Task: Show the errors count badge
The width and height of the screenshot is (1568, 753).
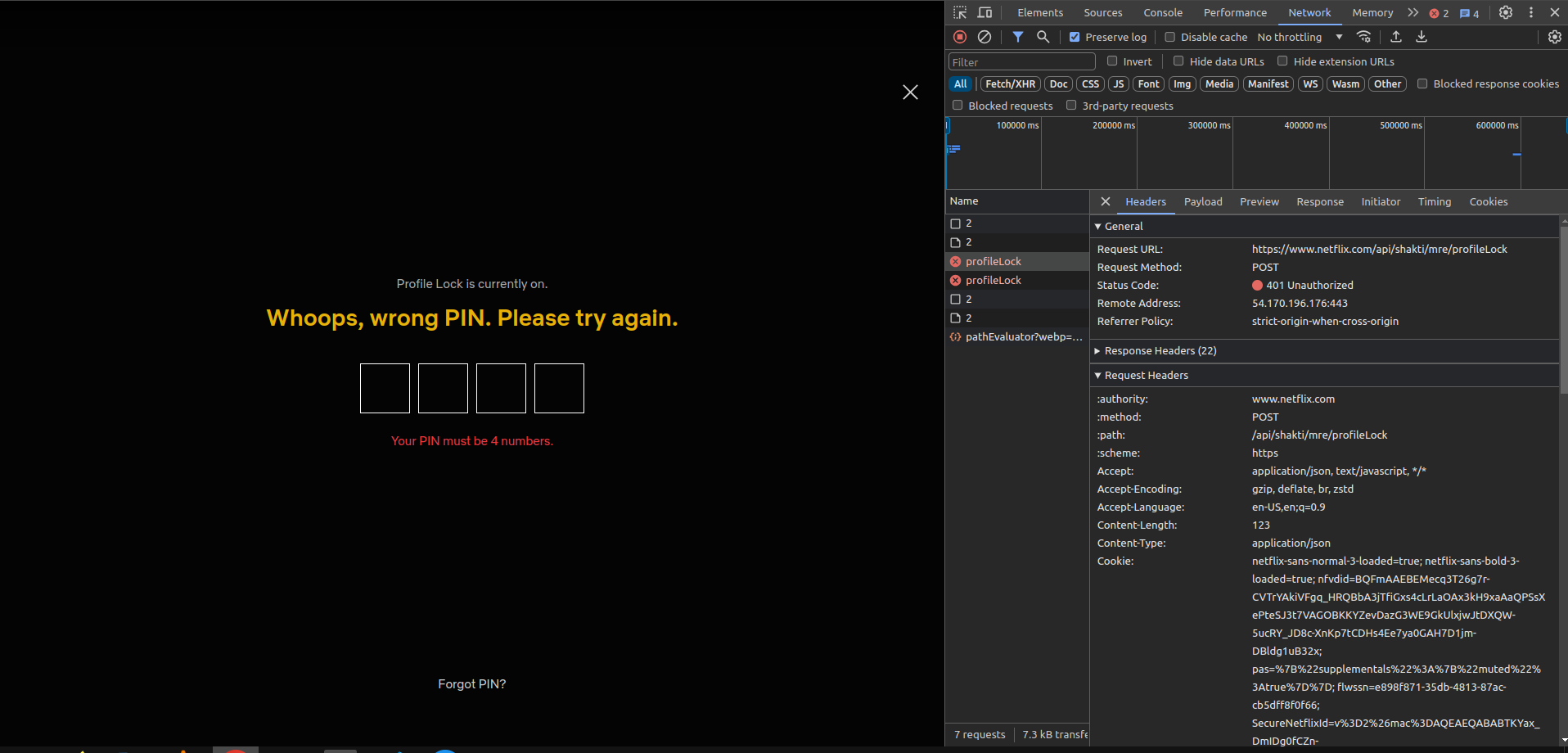Action: click(1439, 13)
